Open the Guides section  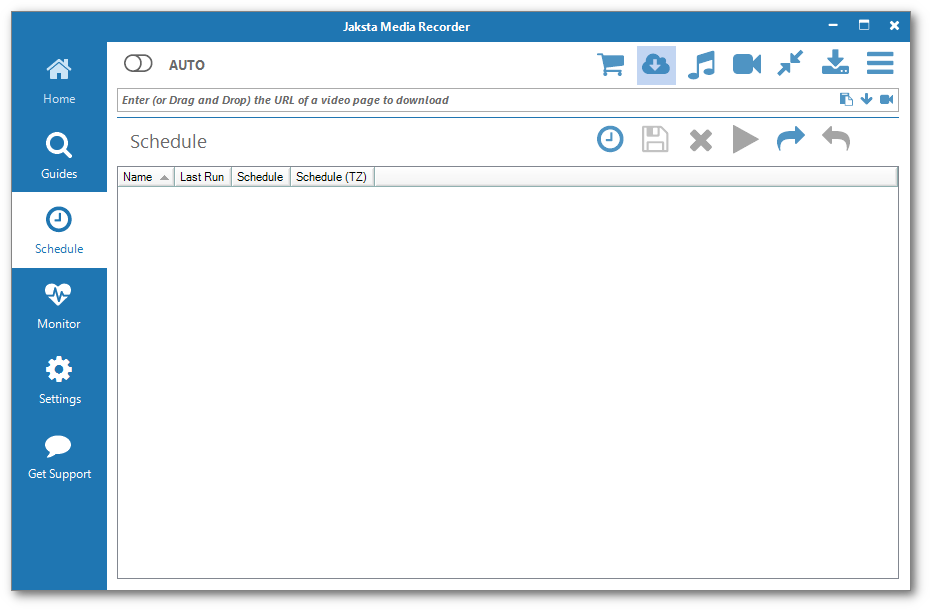pyautogui.click(x=59, y=155)
